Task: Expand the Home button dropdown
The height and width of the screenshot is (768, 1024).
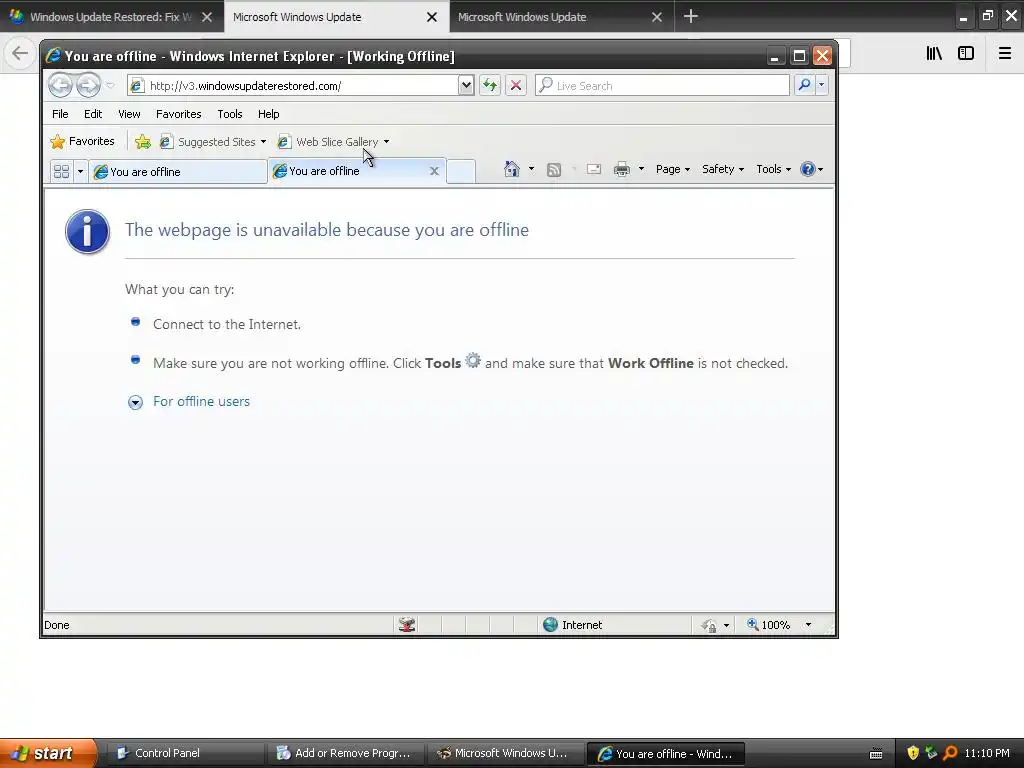Action: [x=532, y=169]
